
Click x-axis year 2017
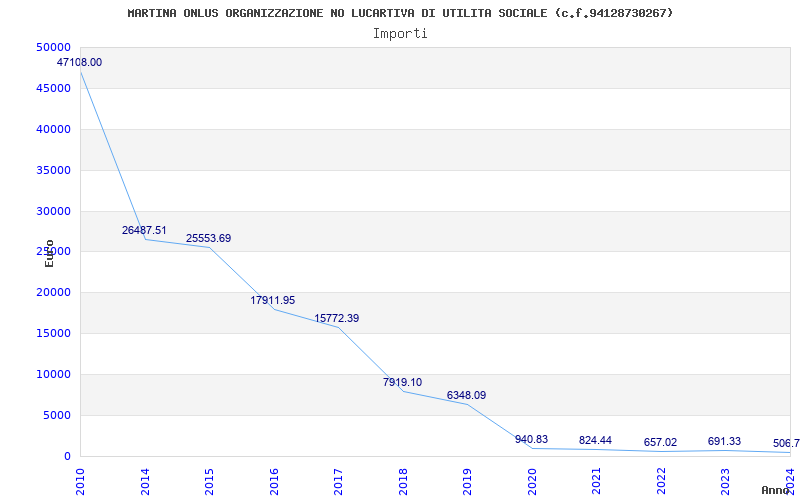point(339,481)
